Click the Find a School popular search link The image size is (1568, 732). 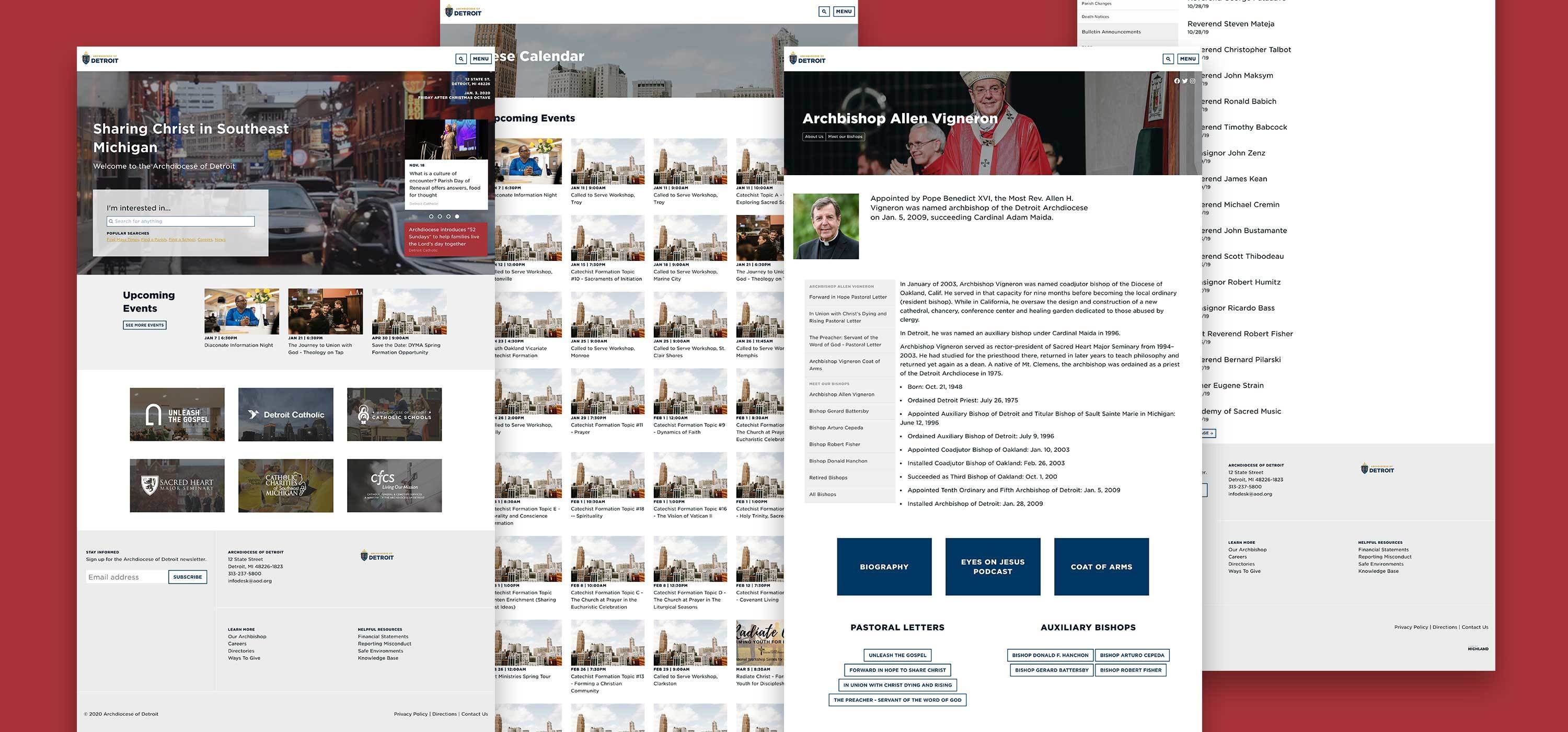pyautogui.click(x=182, y=240)
